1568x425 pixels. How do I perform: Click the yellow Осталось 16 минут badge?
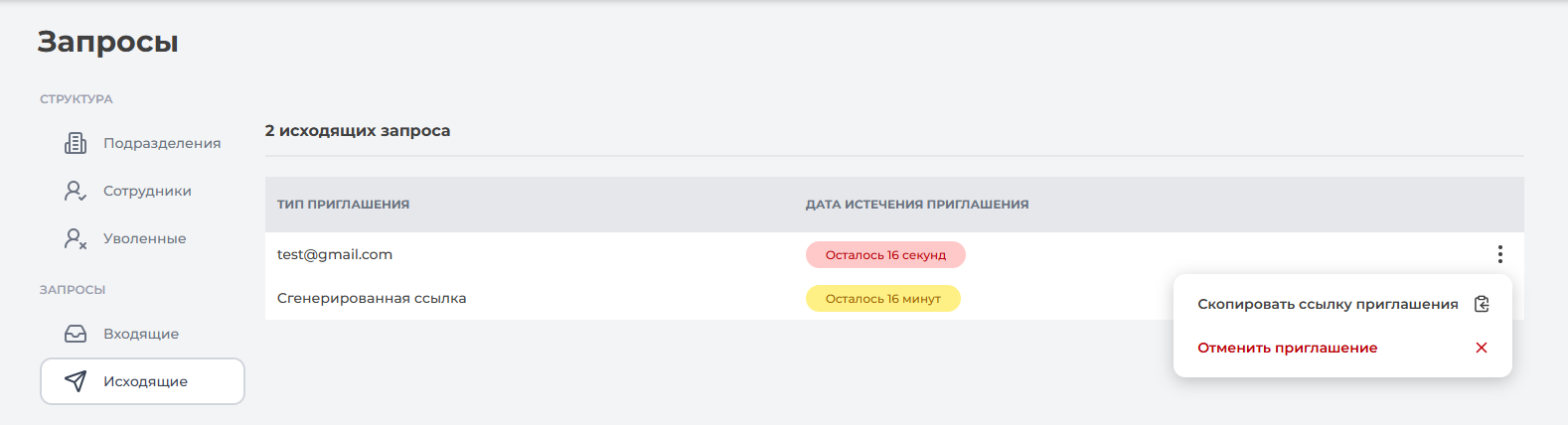click(x=882, y=299)
